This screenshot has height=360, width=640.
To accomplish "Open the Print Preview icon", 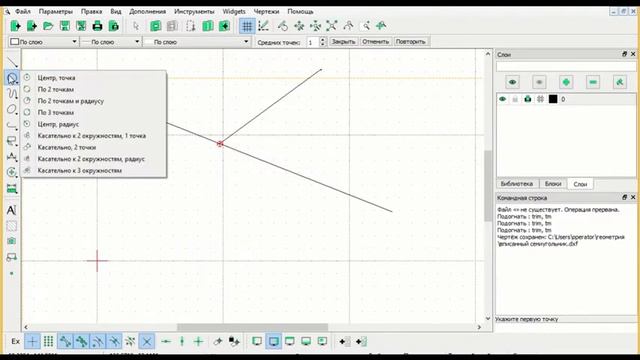I will [113, 26].
